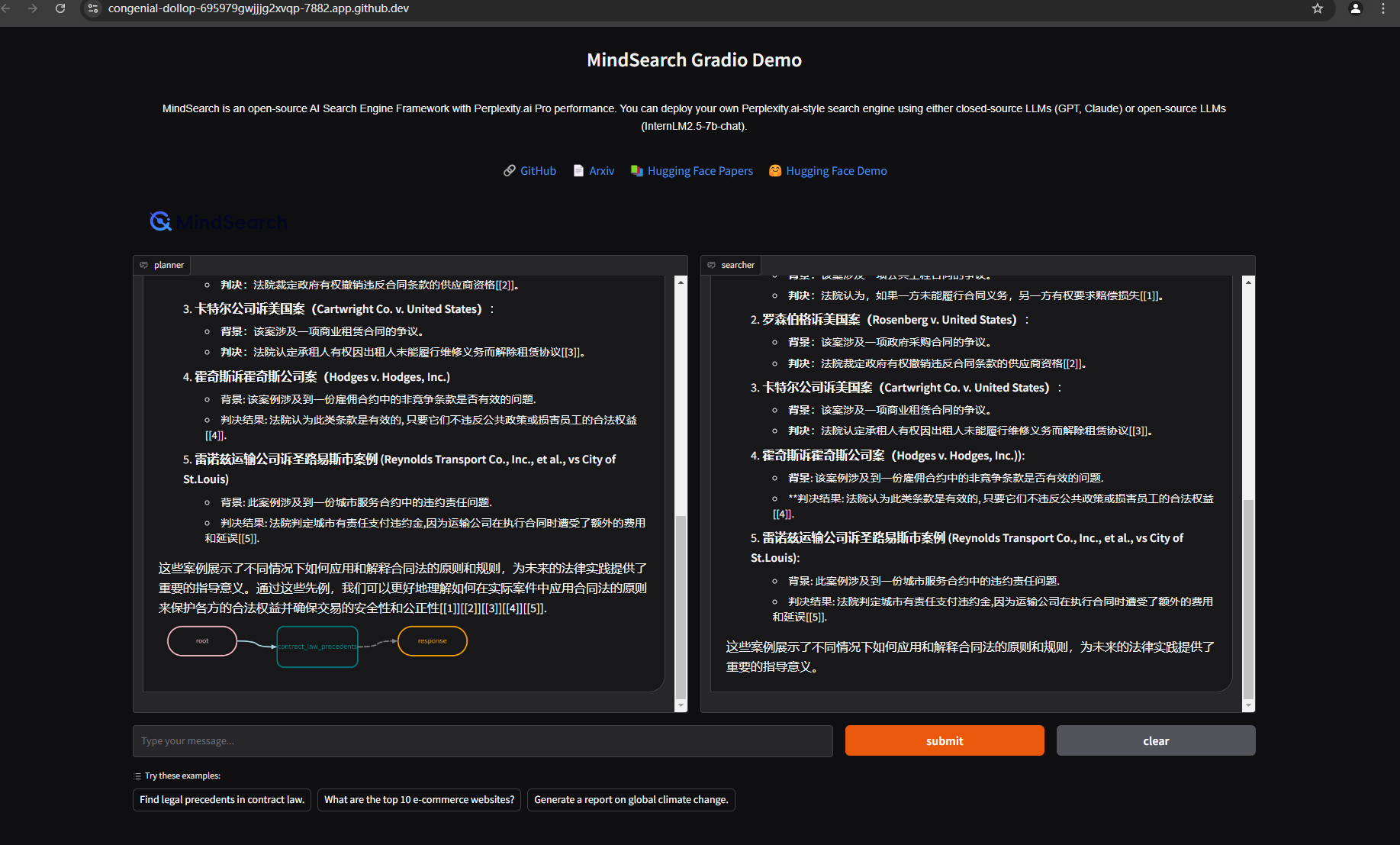The height and width of the screenshot is (845, 1400).
Task: Click the smiley icon next to Hugging Face Demo
Action: 776,170
